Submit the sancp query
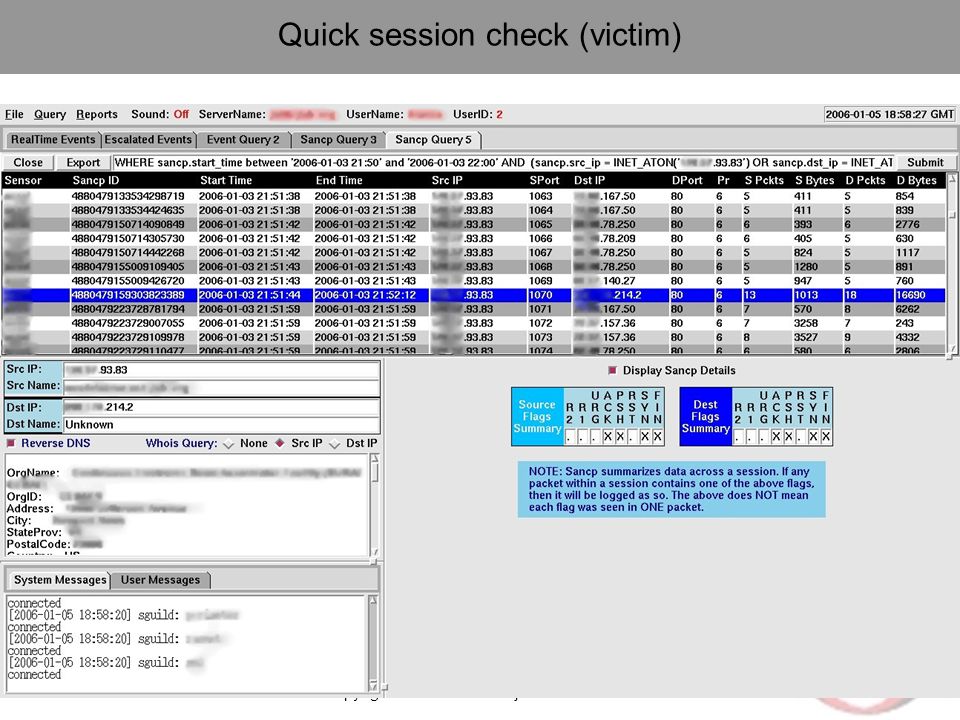960x720 pixels. point(924,162)
